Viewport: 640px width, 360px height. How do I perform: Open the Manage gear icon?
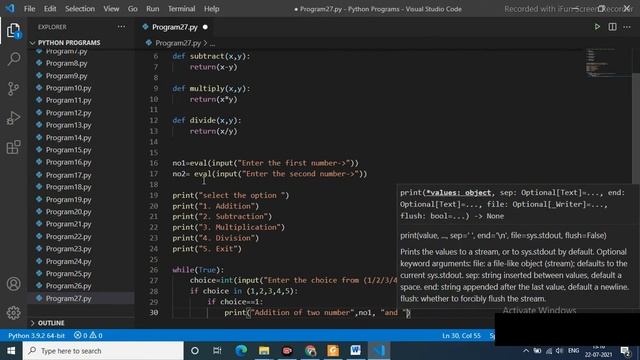click(x=13, y=313)
